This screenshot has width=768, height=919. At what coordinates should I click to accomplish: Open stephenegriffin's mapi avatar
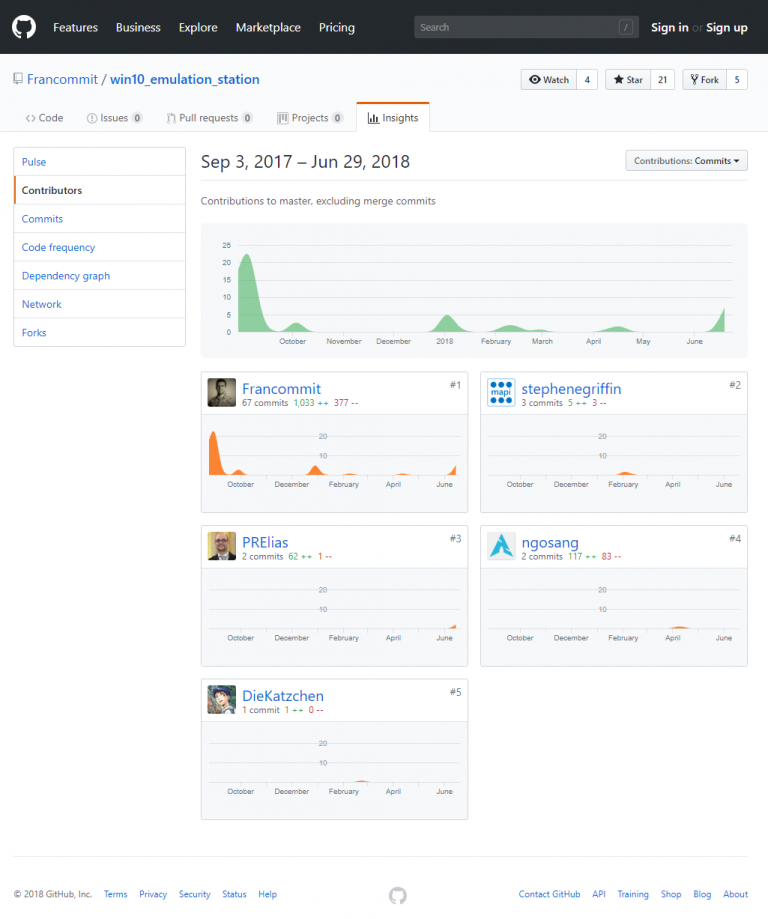(501, 393)
